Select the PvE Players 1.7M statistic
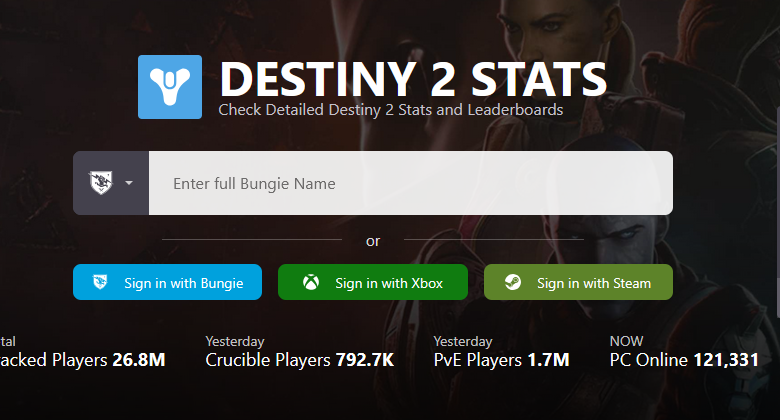 pos(501,360)
